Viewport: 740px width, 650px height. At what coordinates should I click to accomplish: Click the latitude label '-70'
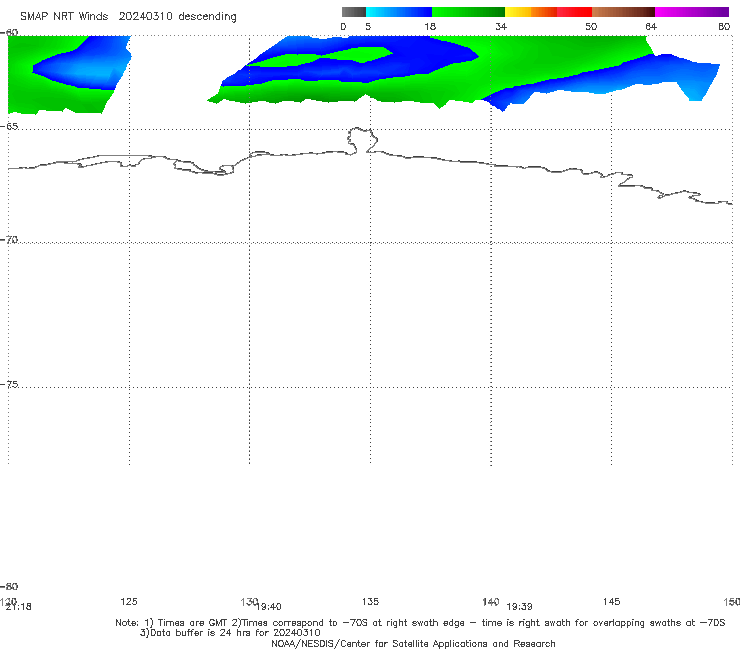click(9, 240)
